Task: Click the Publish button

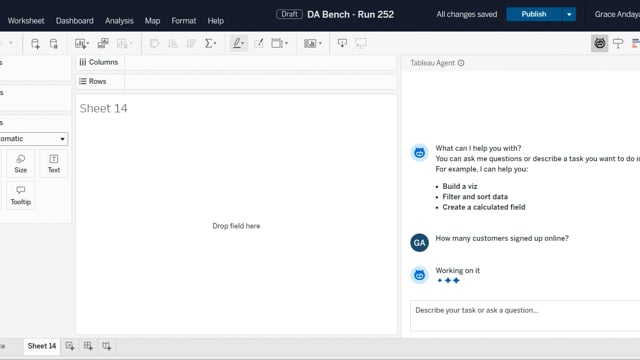Action: coord(534,14)
